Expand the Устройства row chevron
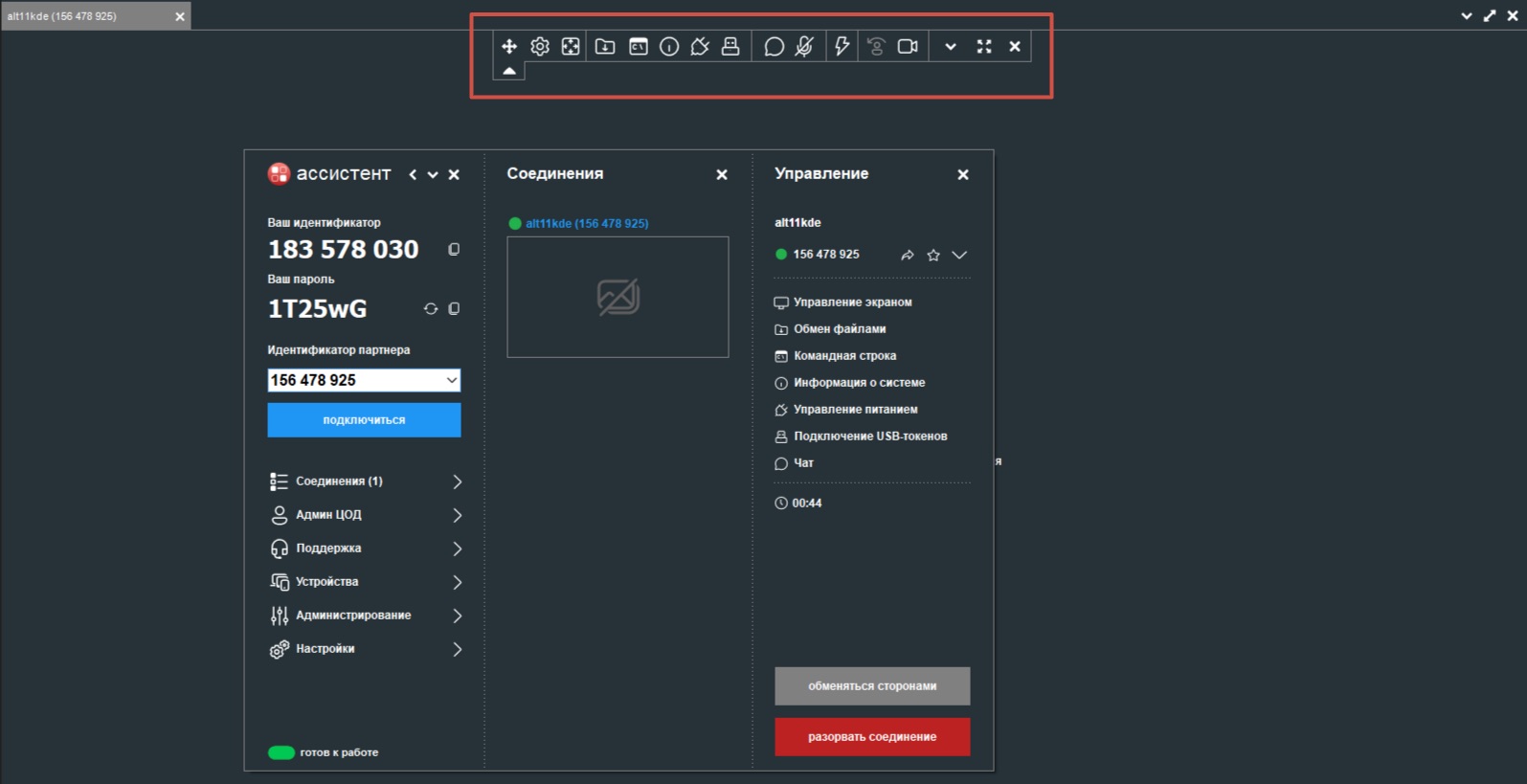 point(457,582)
